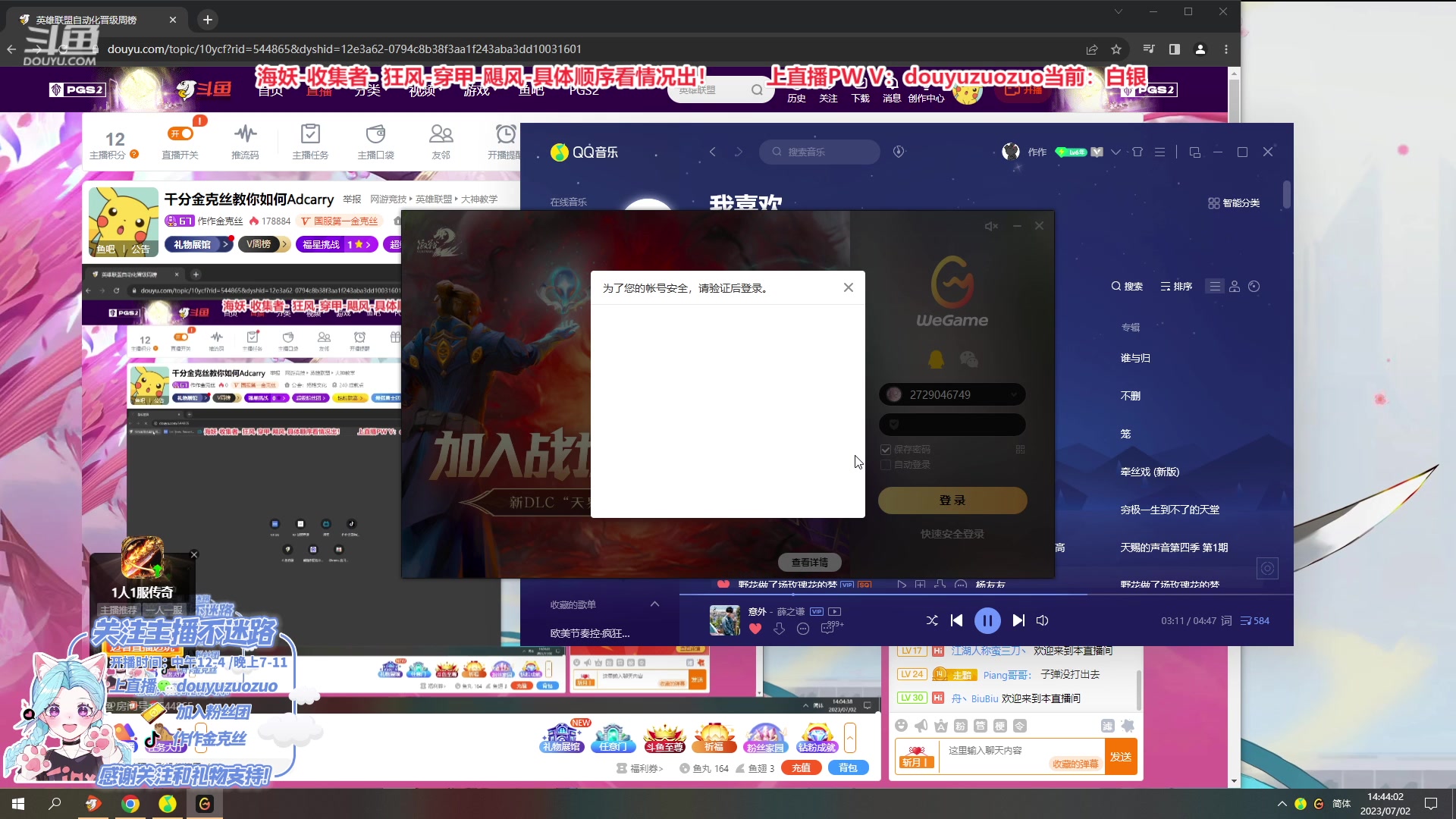Switch to the singer view icon in QQ Music
Viewport: 1456px width, 819px height.
point(1235,287)
